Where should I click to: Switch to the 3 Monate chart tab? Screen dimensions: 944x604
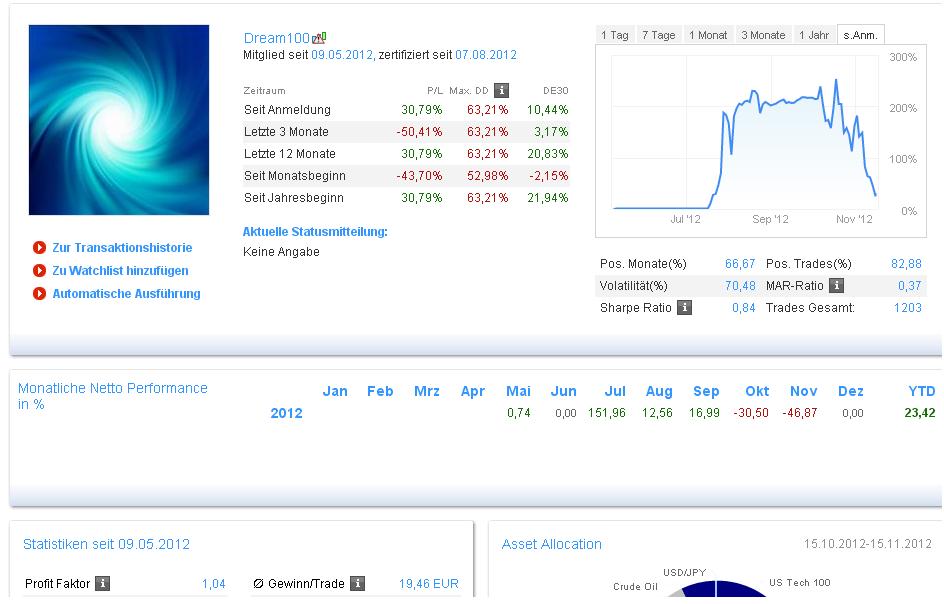[763, 35]
